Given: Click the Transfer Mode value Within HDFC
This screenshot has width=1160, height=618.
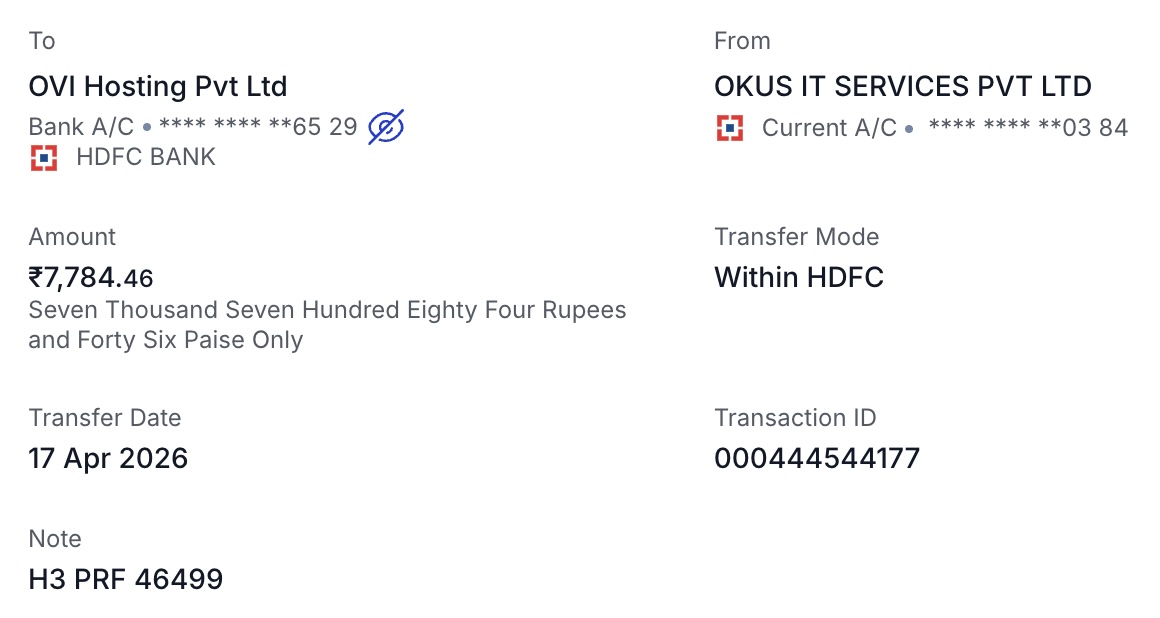Looking at the screenshot, I should tap(799, 277).
